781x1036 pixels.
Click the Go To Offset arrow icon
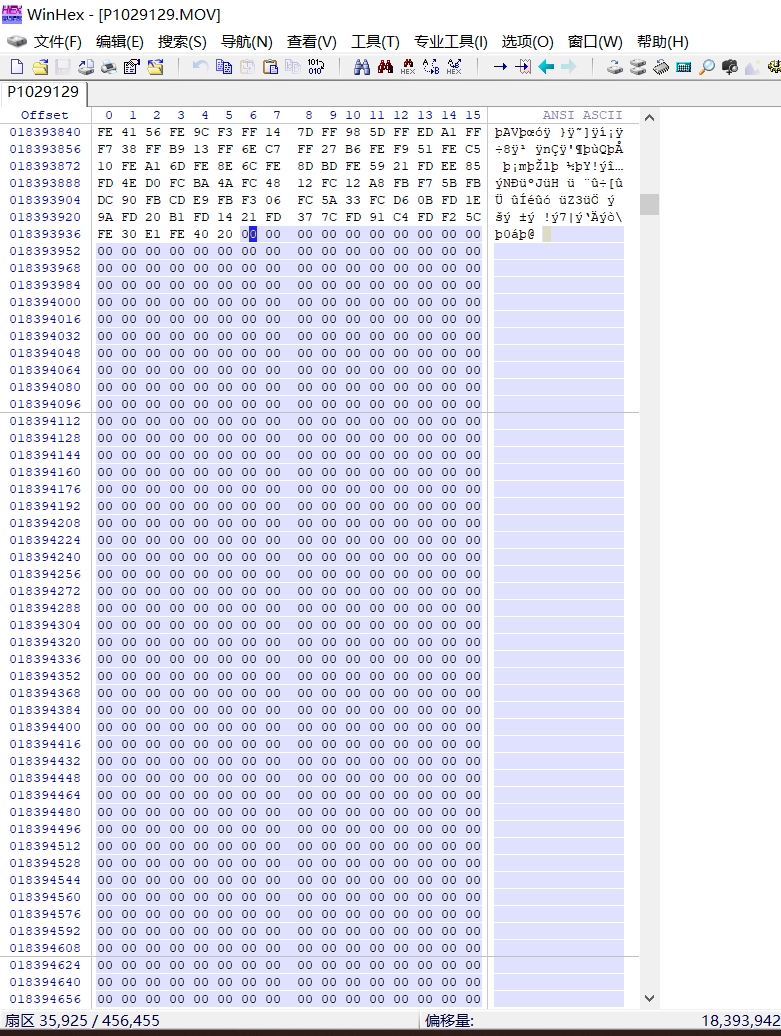tap(500, 67)
